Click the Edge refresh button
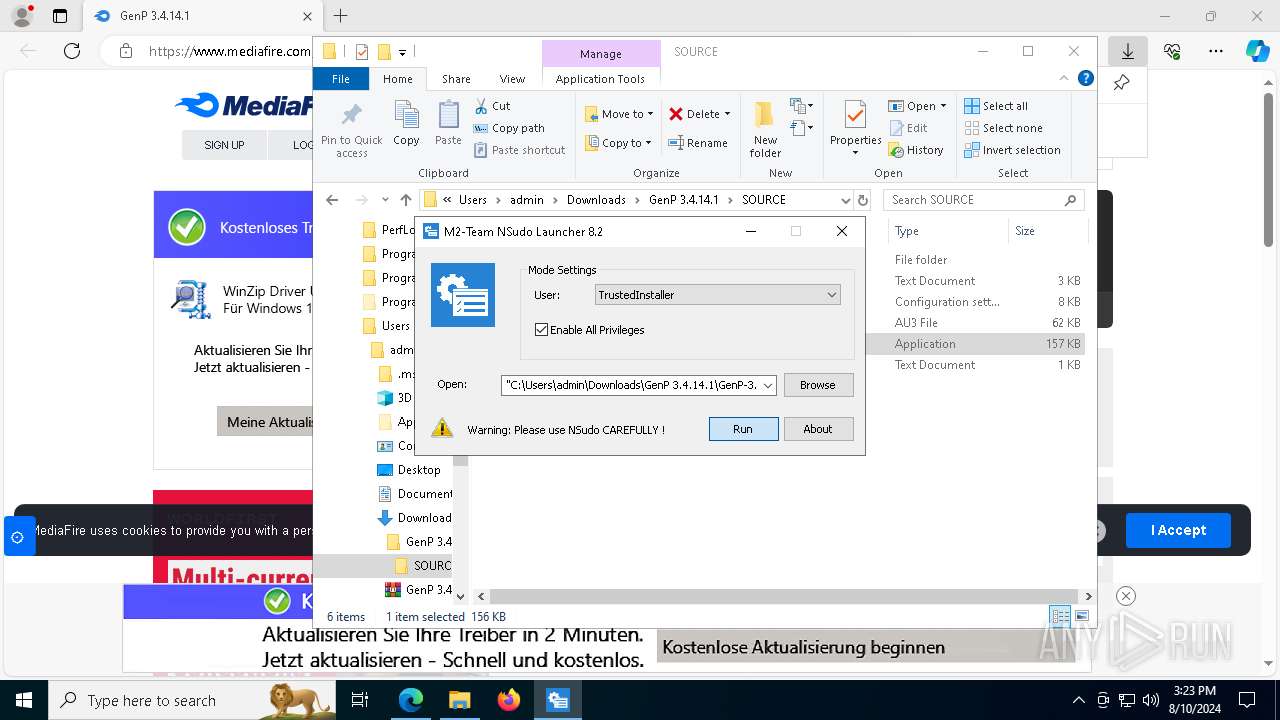The height and width of the screenshot is (720, 1280). click(72, 51)
